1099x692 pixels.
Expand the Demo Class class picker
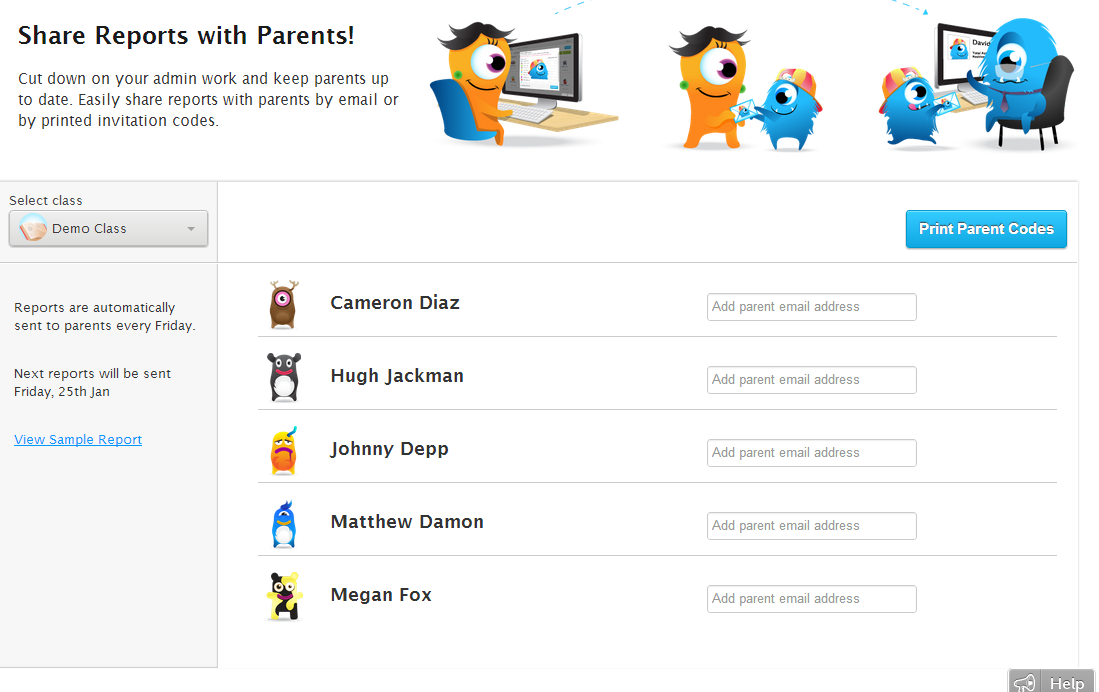click(108, 228)
